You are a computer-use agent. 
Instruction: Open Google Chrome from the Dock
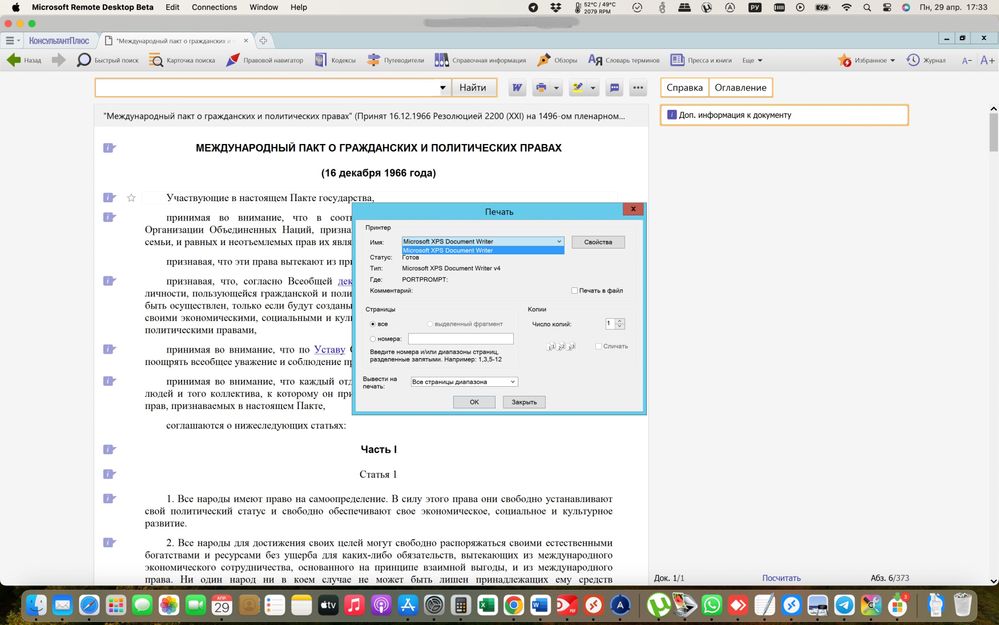513,605
